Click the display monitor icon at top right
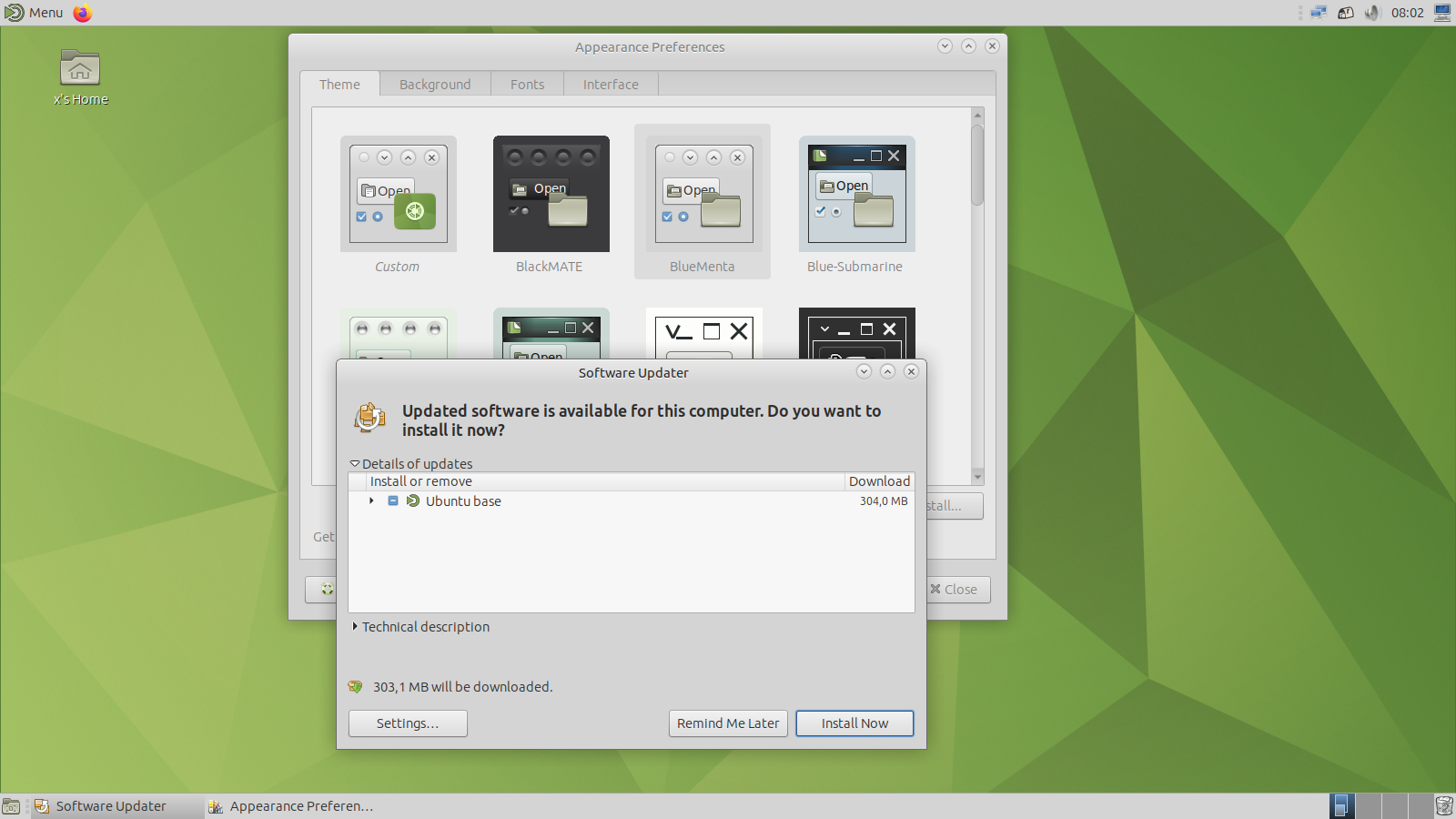The image size is (1456, 819). (x=1442, y=12)
